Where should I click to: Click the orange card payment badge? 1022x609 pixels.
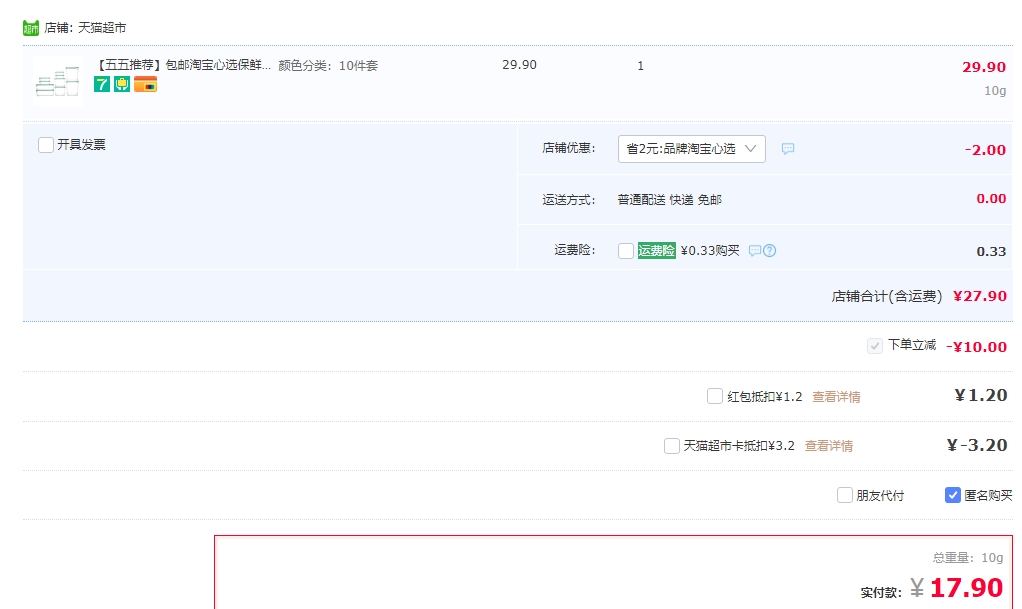coord(145,84)
